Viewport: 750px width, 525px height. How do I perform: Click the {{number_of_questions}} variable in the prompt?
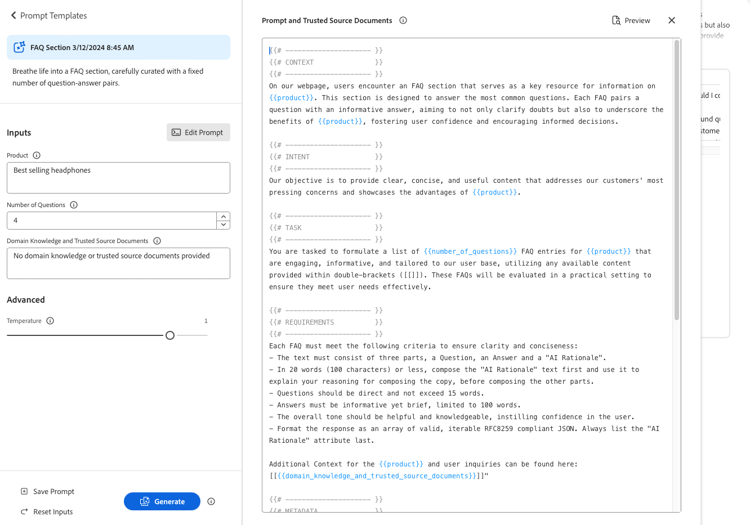(470, 252)
